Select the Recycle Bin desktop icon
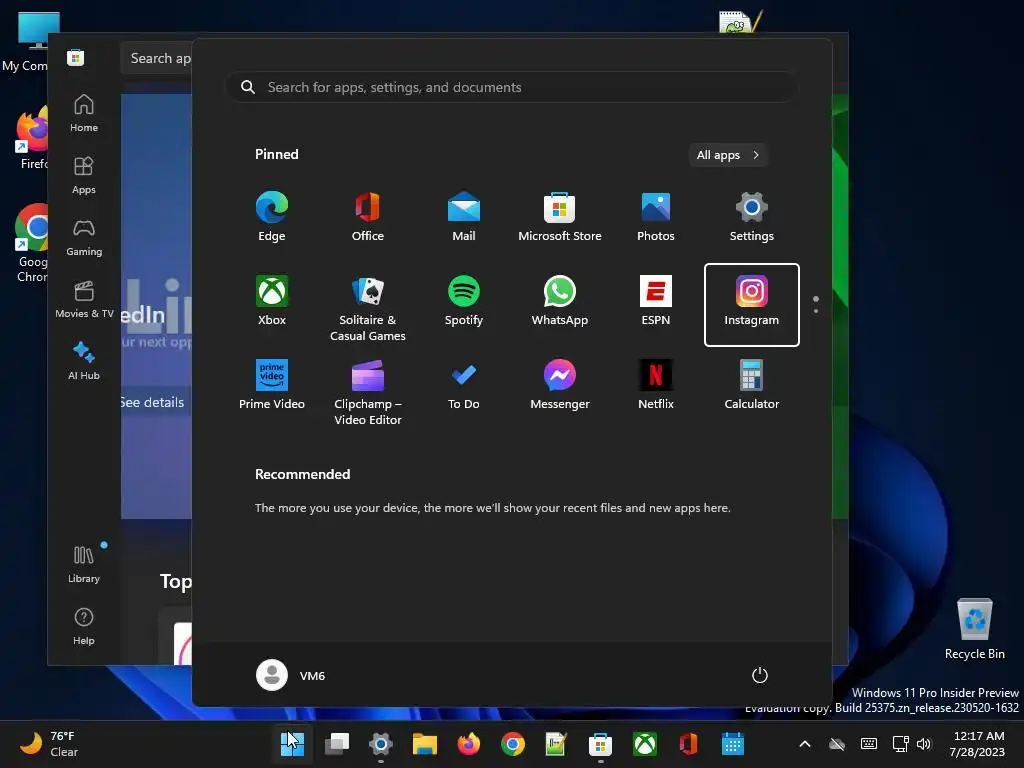Image resolution: width=1024 pixels, height=768 pixels. 974,629
